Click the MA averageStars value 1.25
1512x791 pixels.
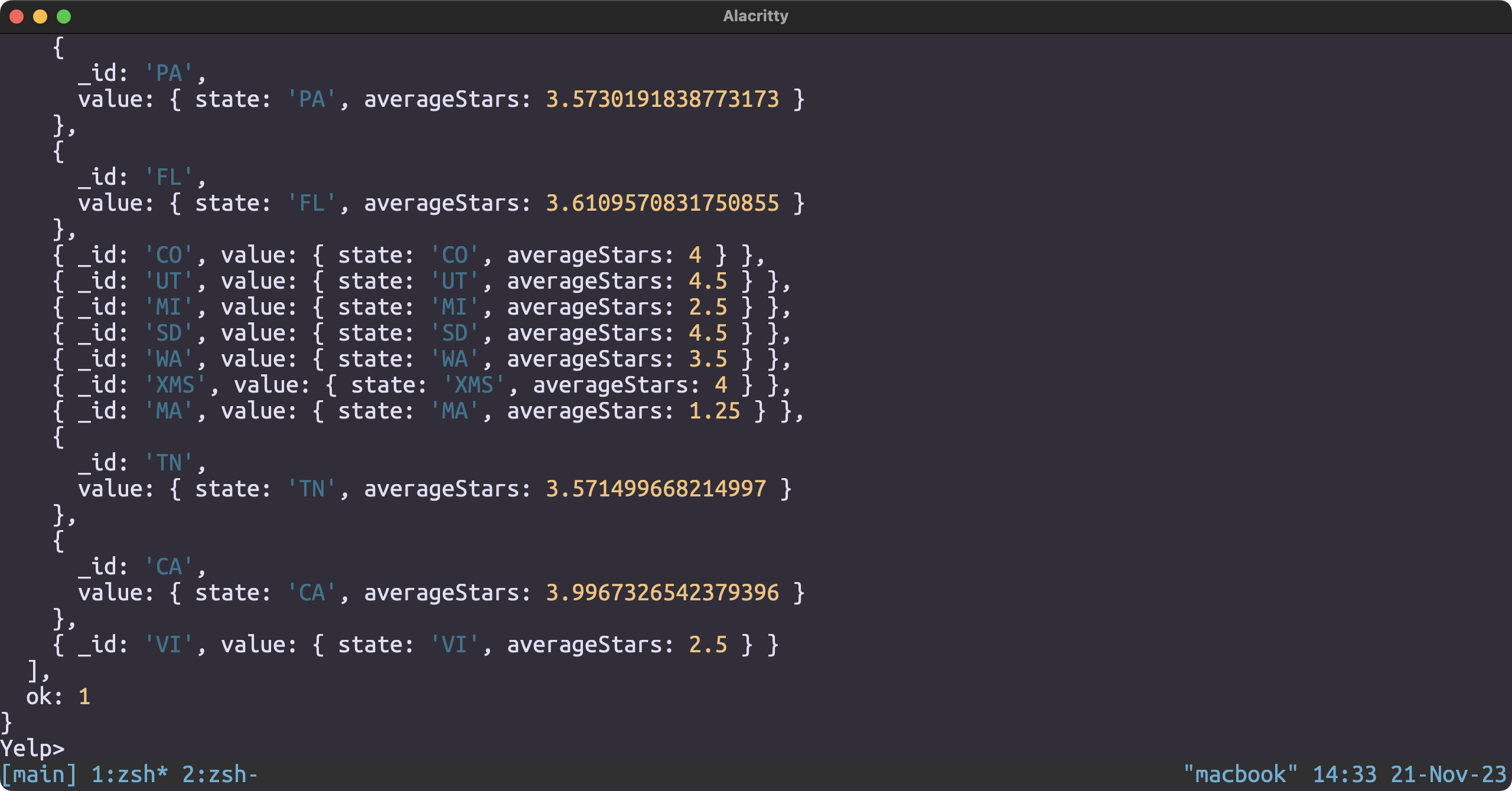pos(714,411)
